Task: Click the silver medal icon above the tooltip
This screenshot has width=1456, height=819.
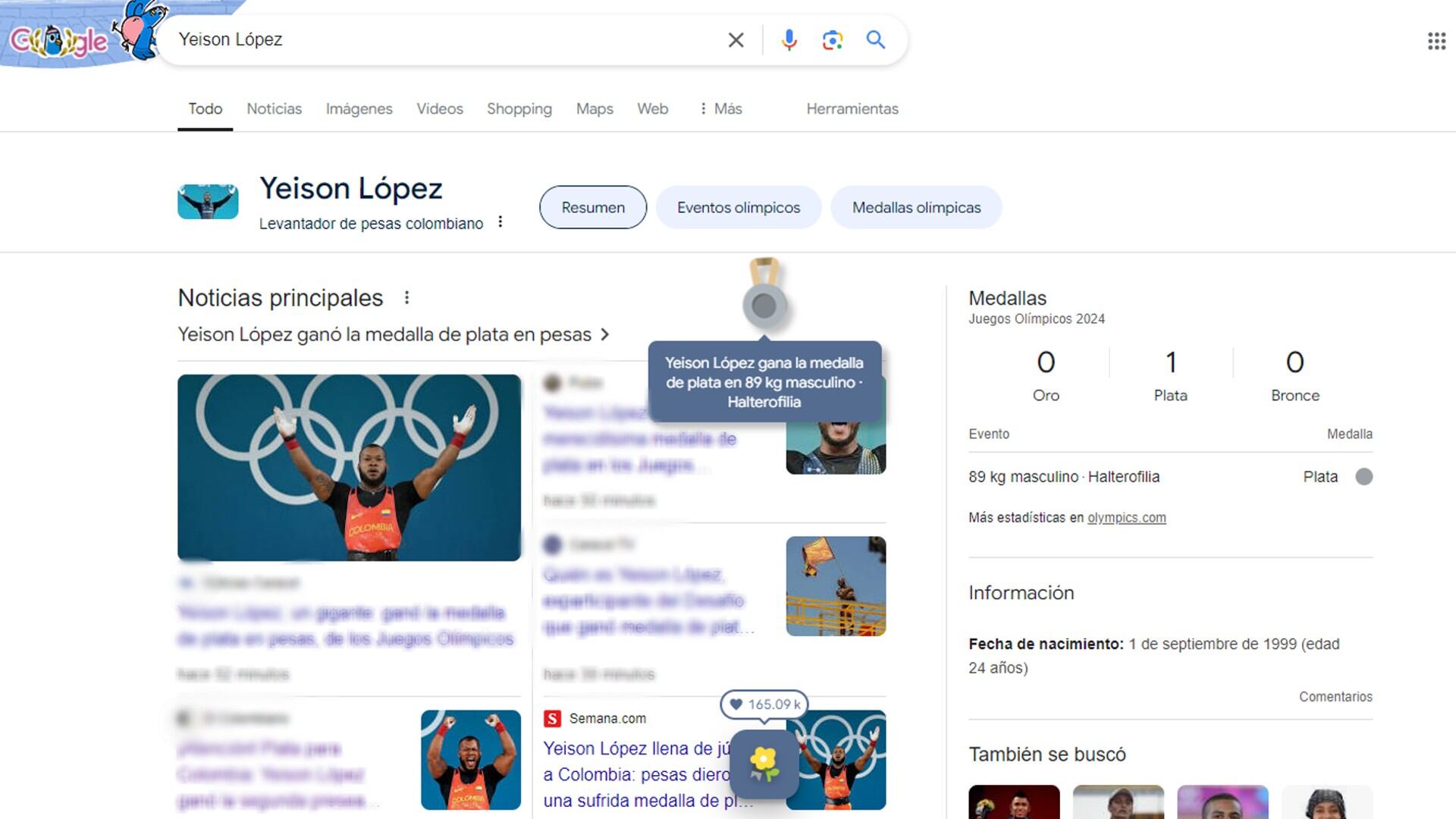Action: coord(764,303)
